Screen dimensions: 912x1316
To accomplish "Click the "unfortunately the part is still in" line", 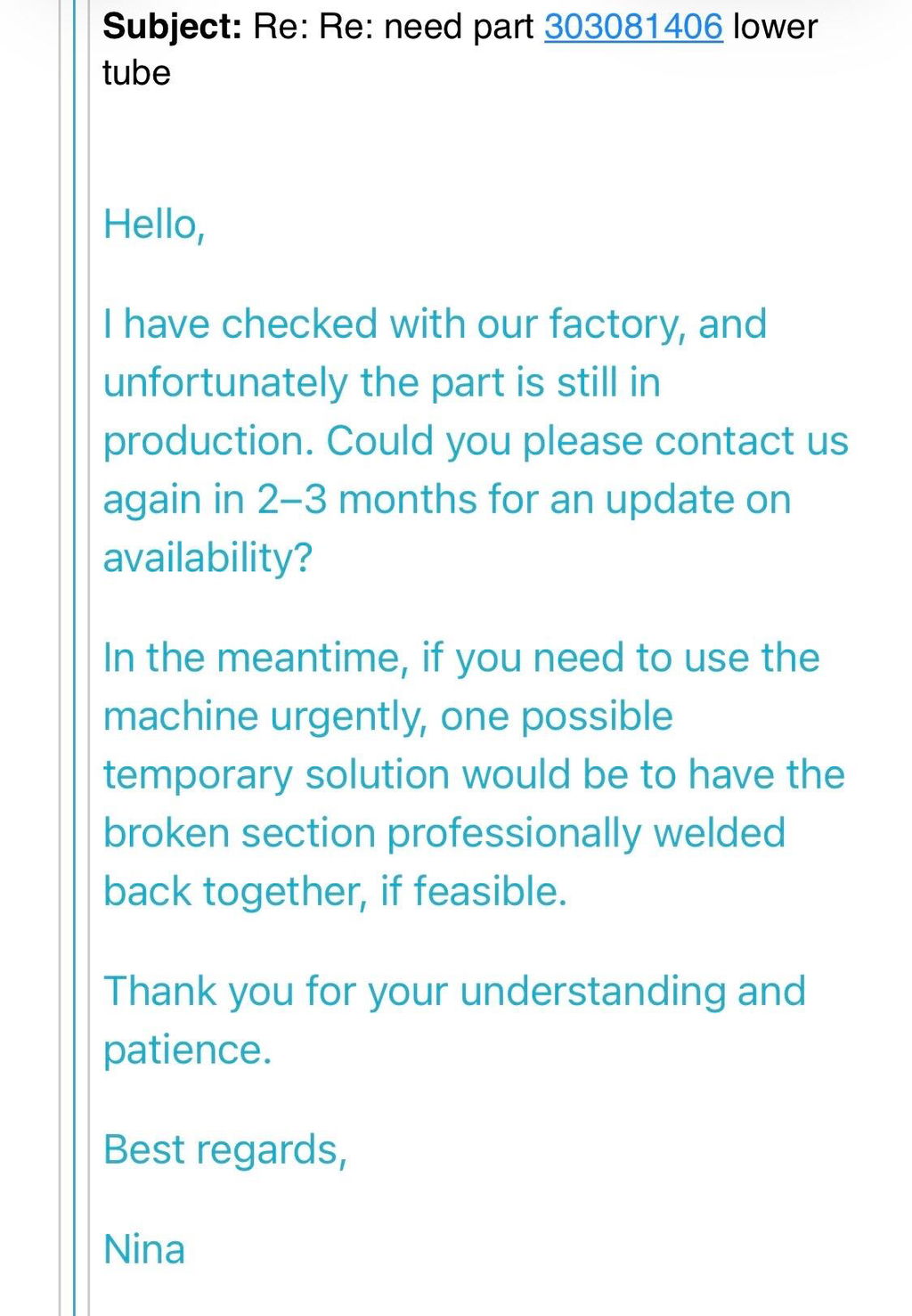I will point(382,383).
